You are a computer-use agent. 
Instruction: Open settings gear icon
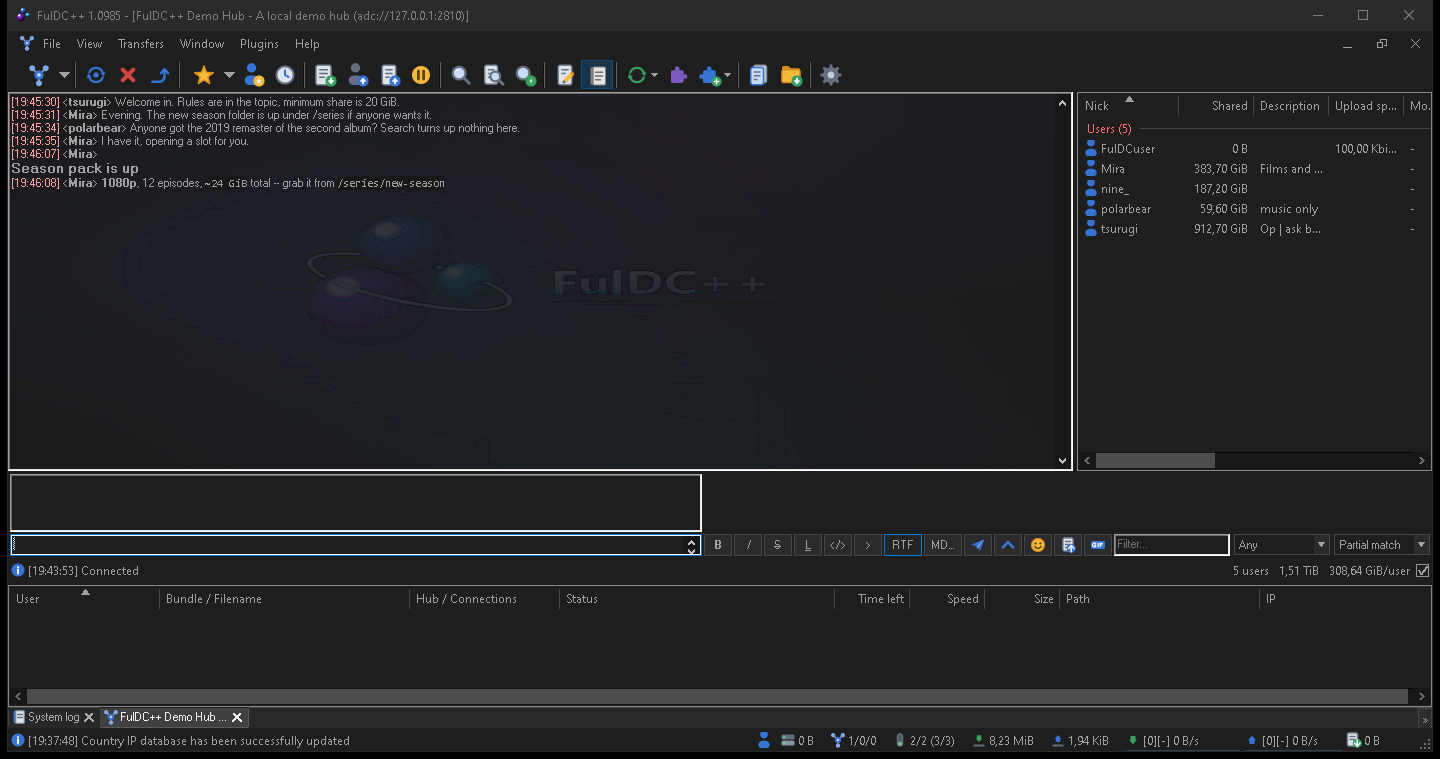point(831,75)
